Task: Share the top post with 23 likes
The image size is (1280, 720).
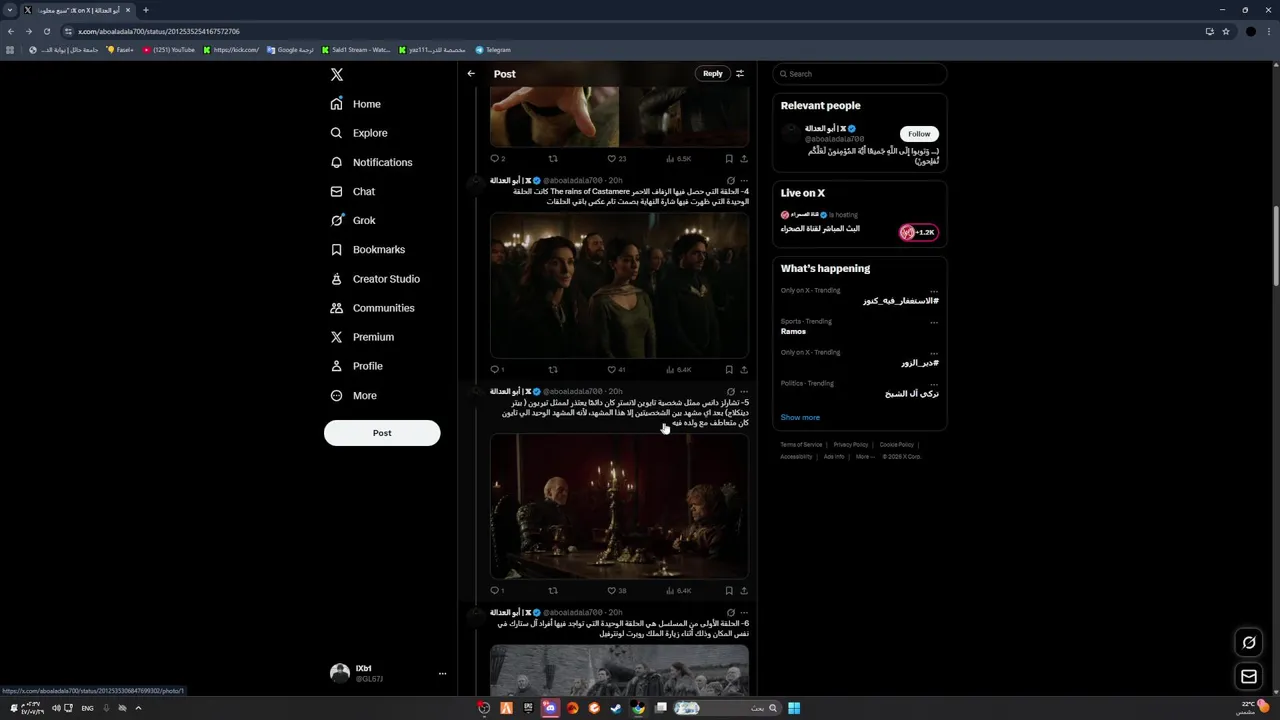Action: click(743, 158)
